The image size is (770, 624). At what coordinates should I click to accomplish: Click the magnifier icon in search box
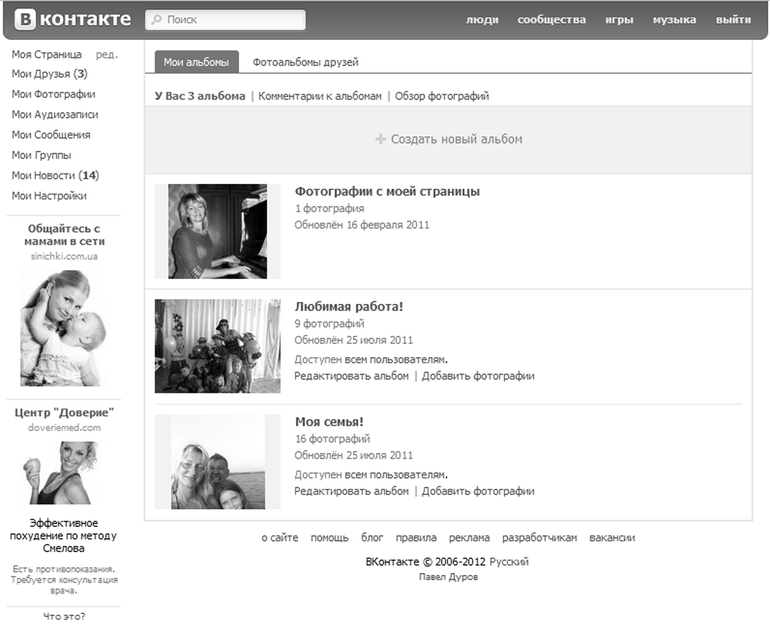[157, 20]
